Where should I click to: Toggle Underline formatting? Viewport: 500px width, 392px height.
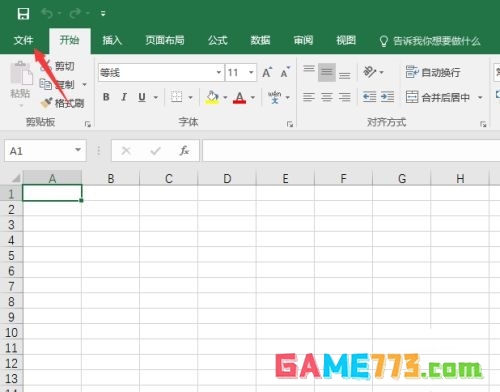142,97
